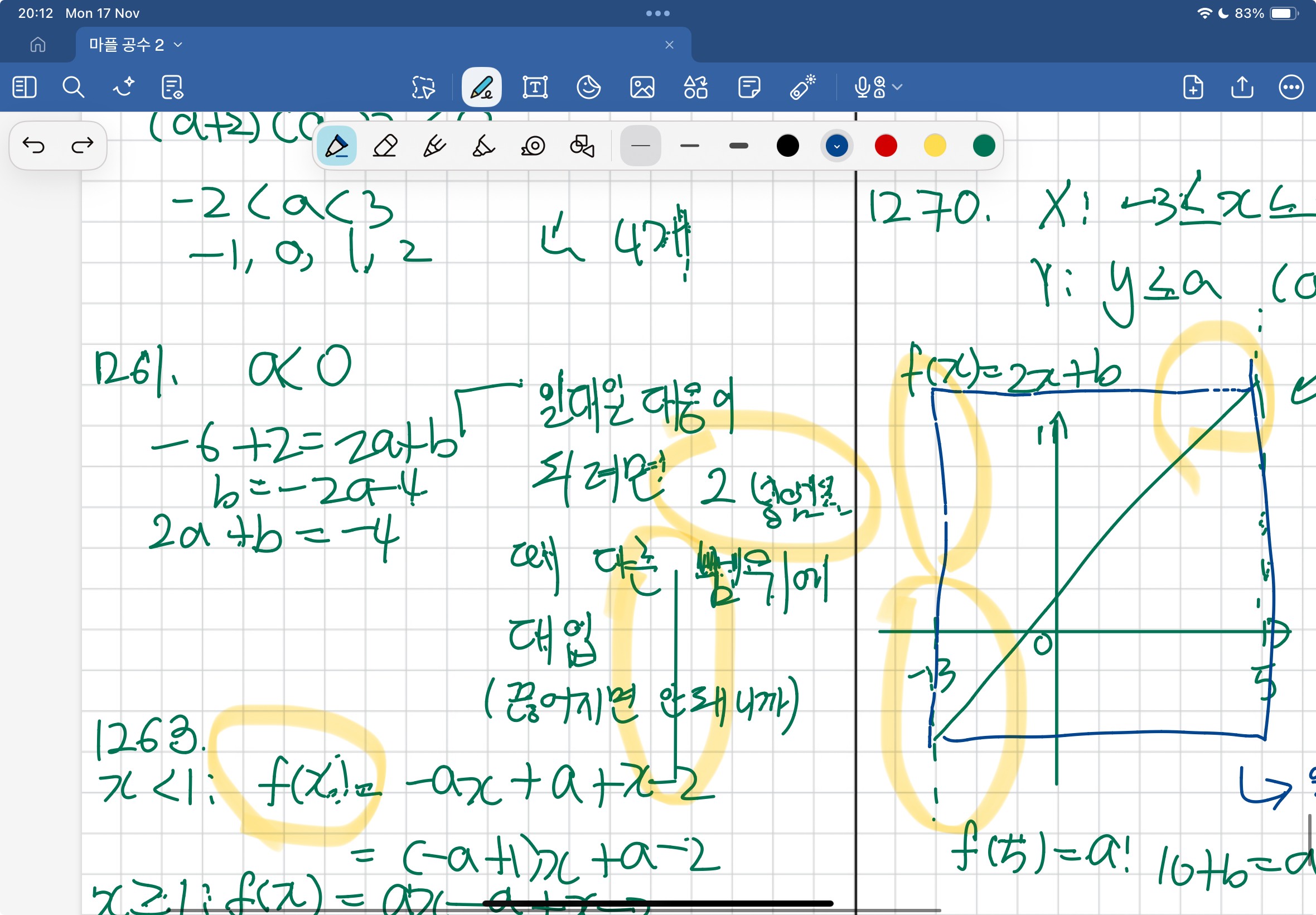Select the thinnest stroke width
The width and height of the screenshot is (1316, 915).
(640, 146)
